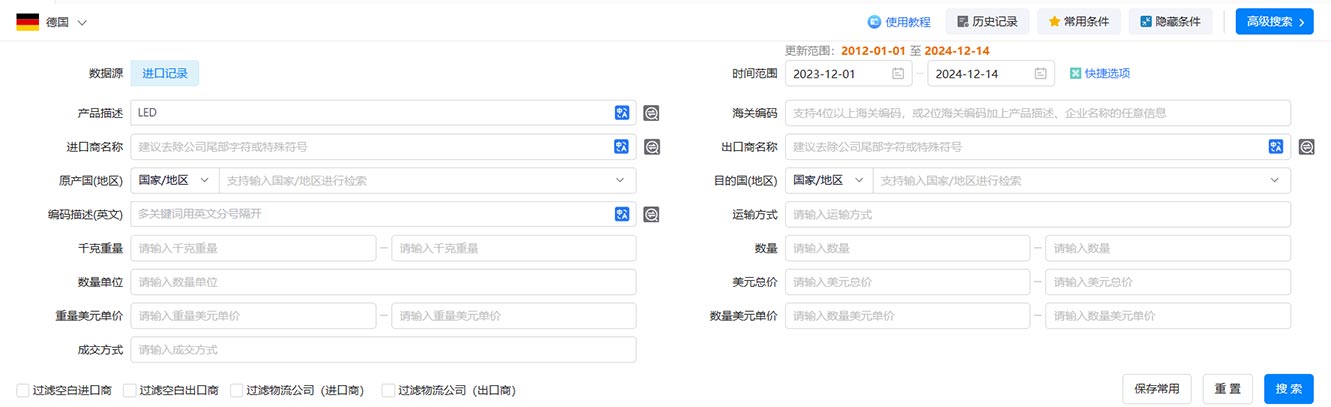The width and height of the screenshot is (1331, 407).
Task: Click the 搜索 search button
Action: click(1289, 389)
